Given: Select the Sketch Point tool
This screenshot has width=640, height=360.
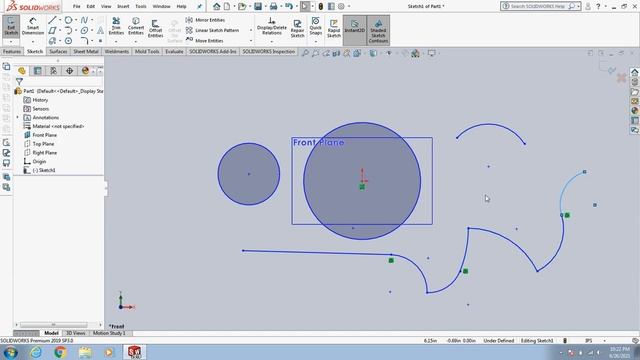Looking at the screenshot, I should (100, 41).
